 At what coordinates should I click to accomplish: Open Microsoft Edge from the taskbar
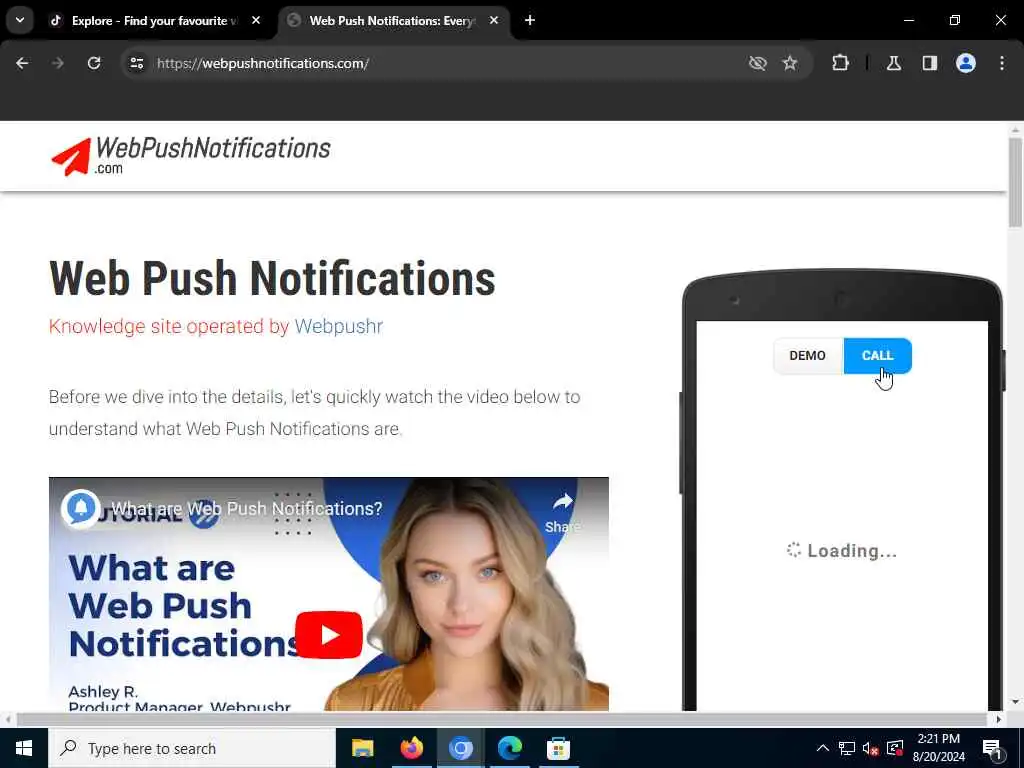click(509, 748)
